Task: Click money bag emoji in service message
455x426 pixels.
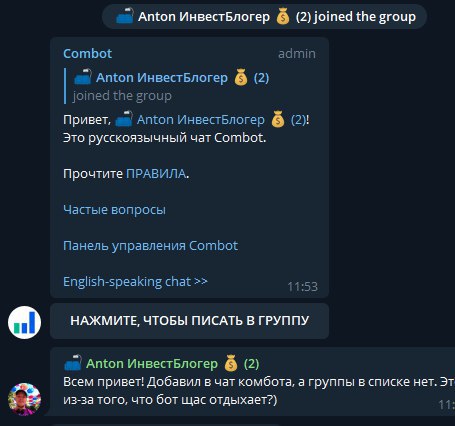Action: (283, 17)
